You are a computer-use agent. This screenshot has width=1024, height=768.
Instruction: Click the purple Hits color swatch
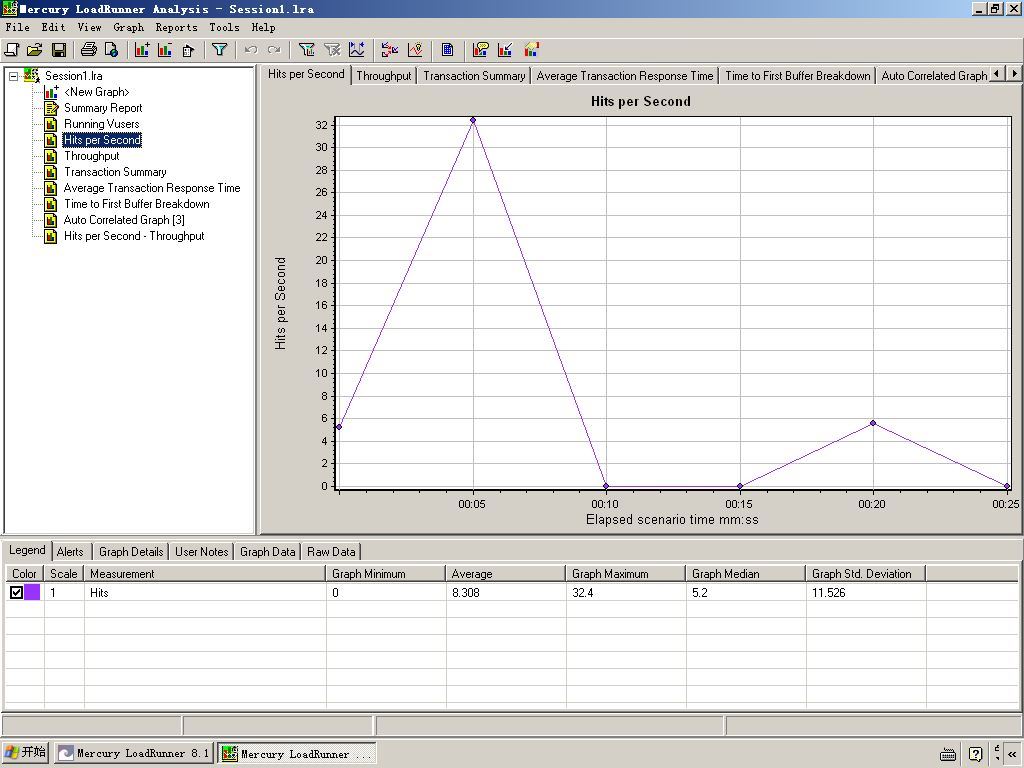click(32, 593)
